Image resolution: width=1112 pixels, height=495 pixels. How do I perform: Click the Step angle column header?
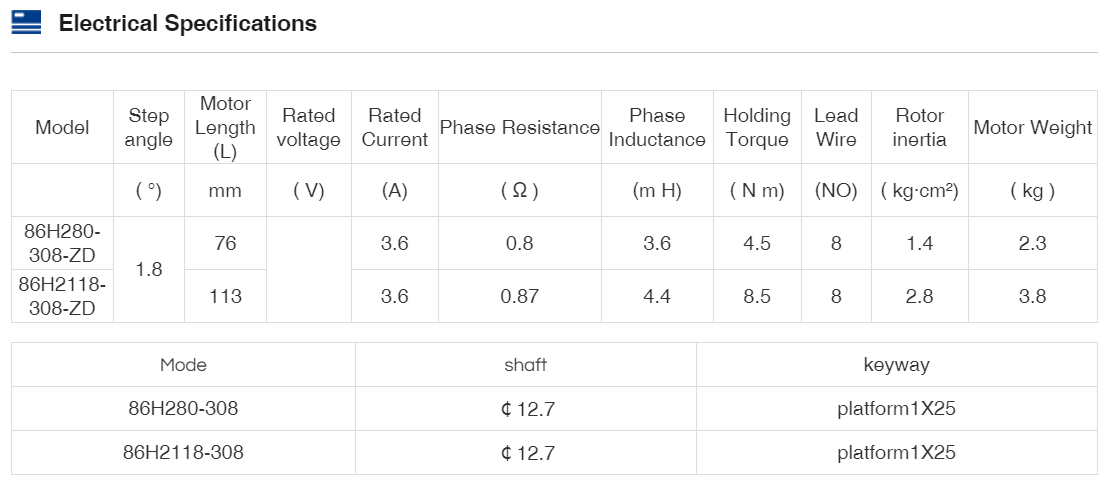(x=148, y=128)
